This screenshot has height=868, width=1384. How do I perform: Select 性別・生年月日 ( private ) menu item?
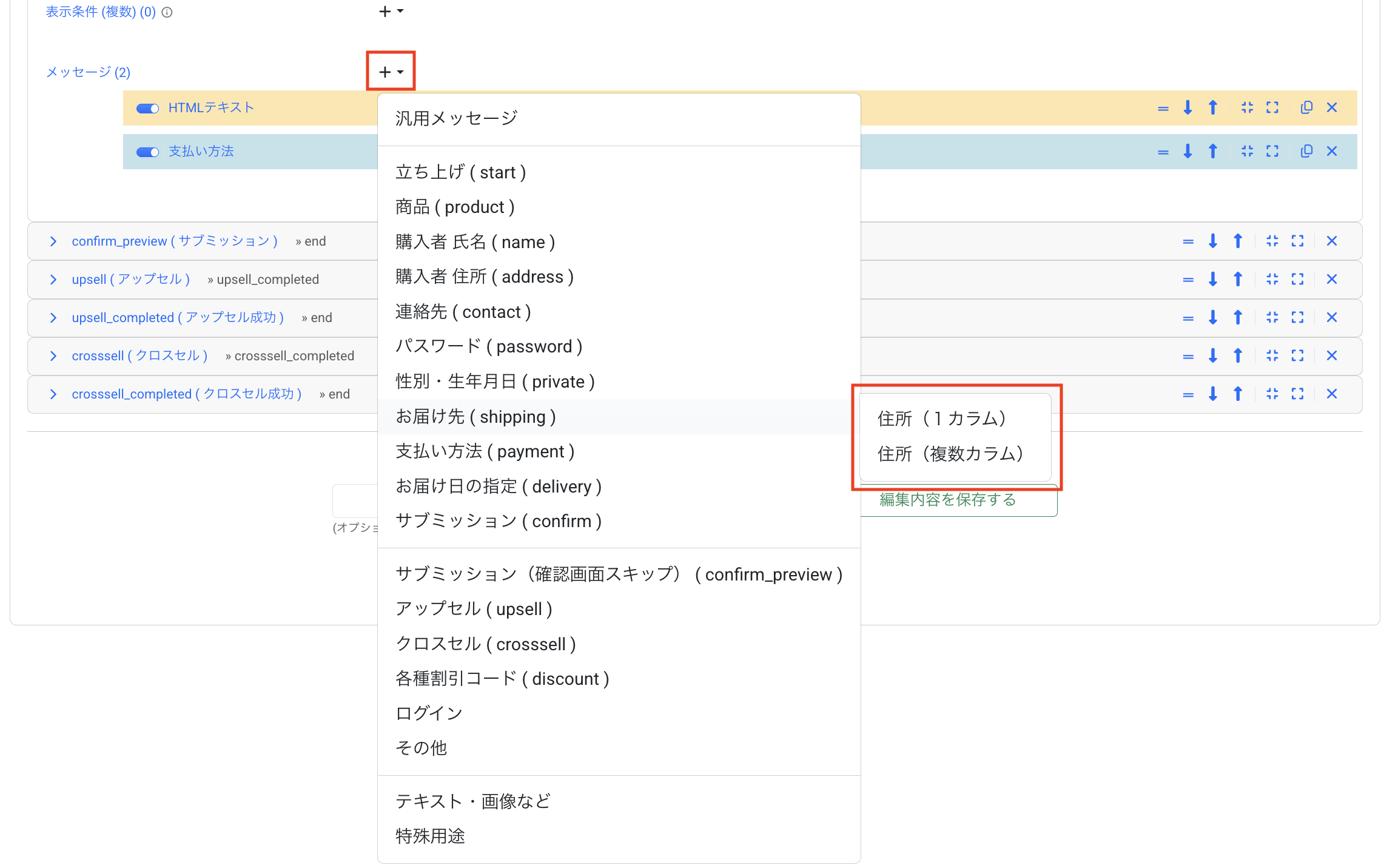619,382
